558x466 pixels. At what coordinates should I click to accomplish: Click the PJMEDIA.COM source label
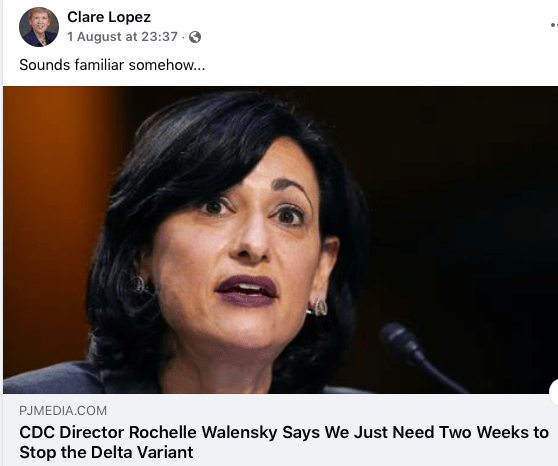[63, 410]
